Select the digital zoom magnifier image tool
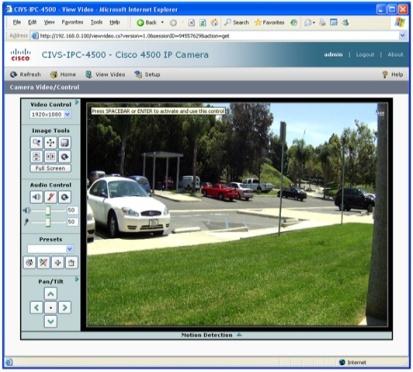413x372 pixels. (x=36, y=143)
